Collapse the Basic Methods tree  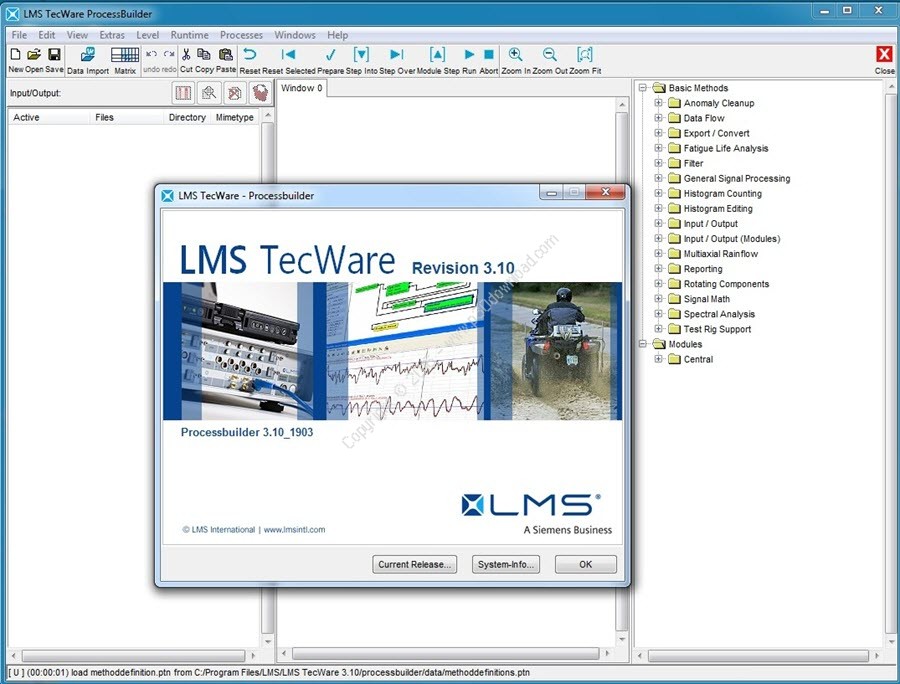click(644, 88)
